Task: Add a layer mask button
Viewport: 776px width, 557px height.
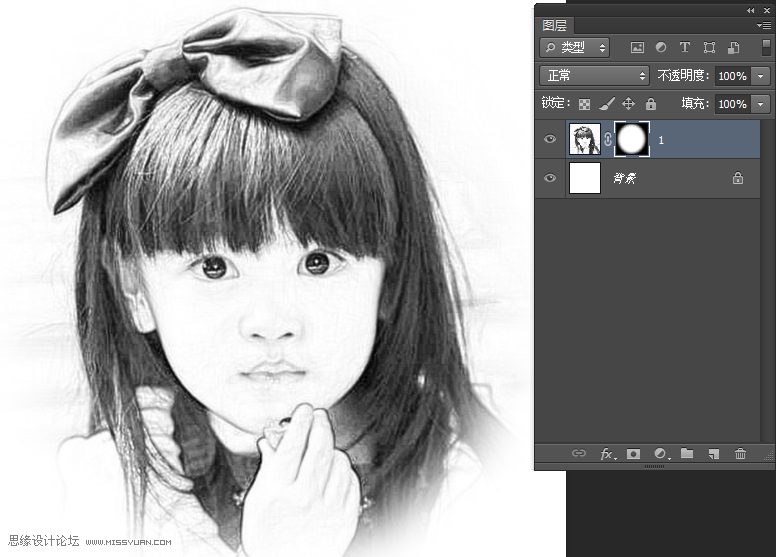Action: [x=633, y=454]
